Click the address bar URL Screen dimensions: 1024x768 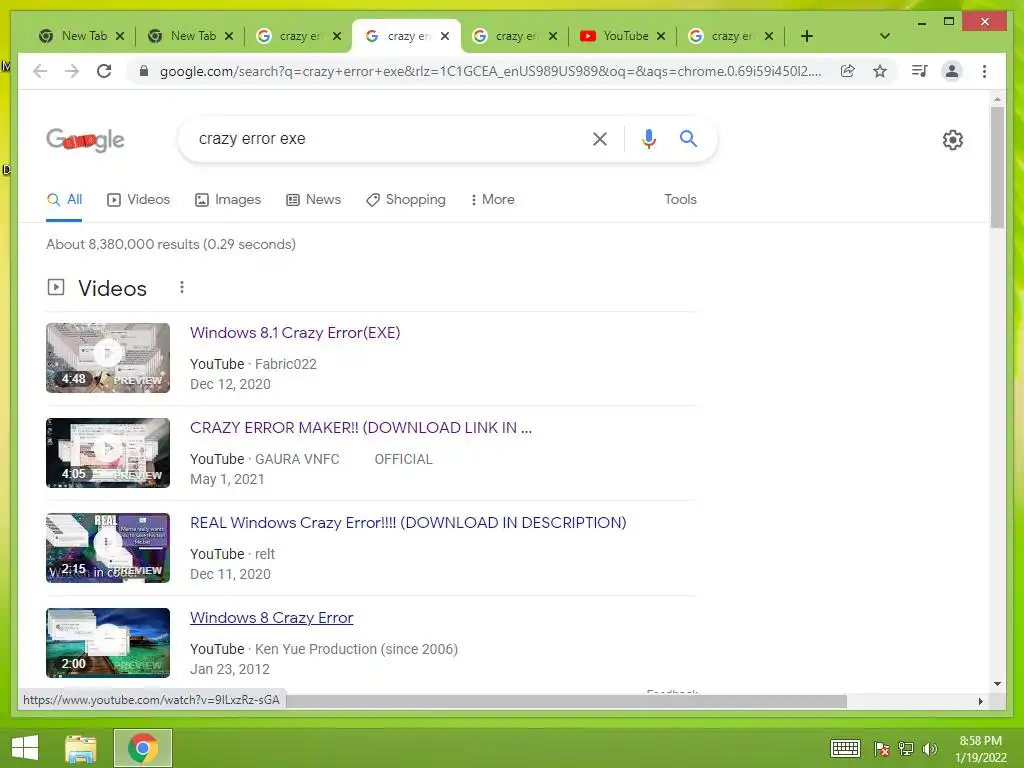point(490,71)
